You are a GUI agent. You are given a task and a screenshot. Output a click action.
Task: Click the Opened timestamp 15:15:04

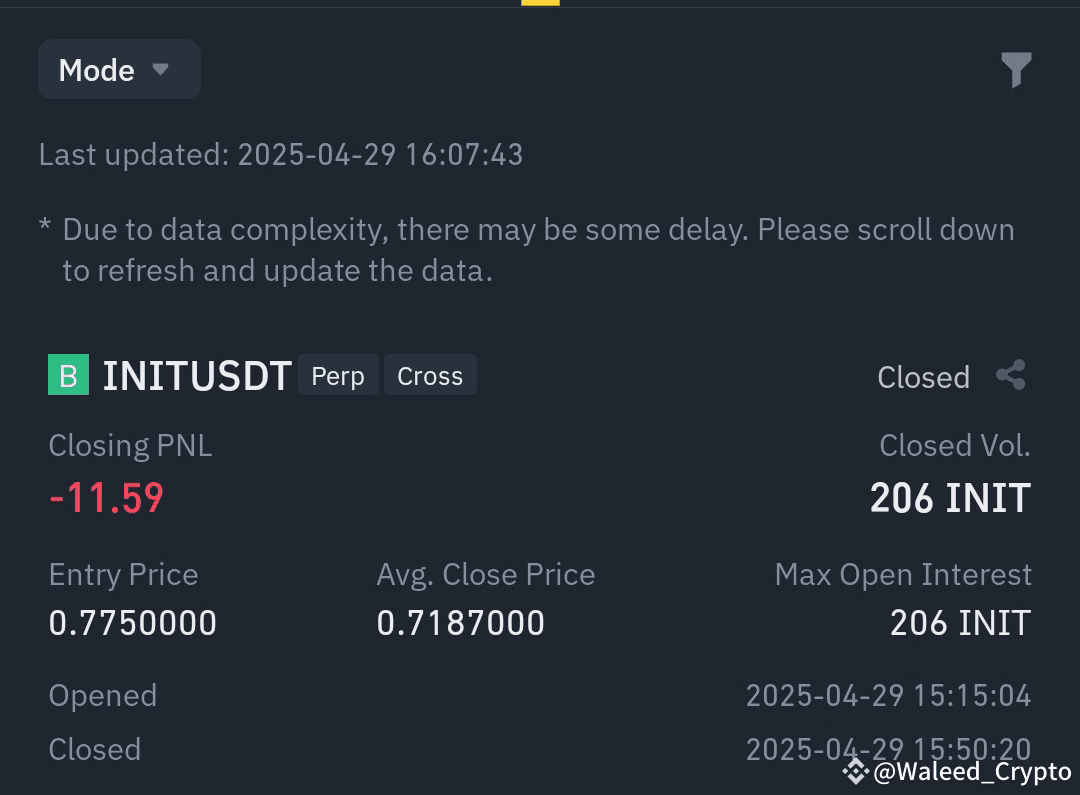point(888,696)
